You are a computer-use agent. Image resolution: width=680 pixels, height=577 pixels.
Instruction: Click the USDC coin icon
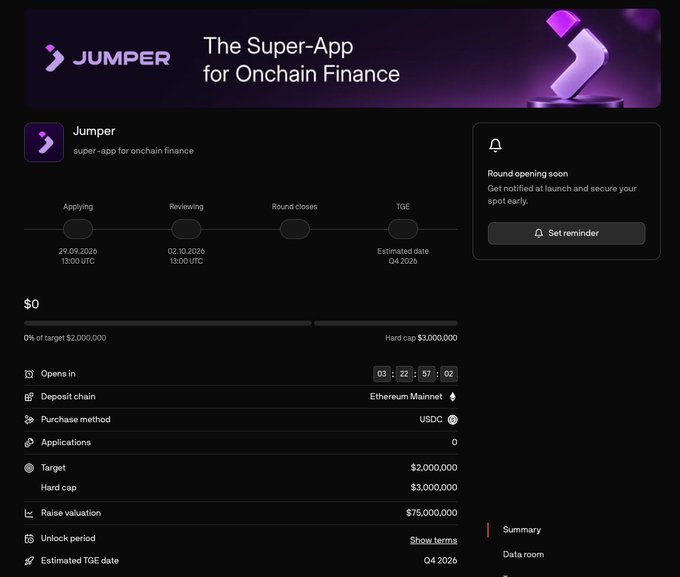point(452,420)
